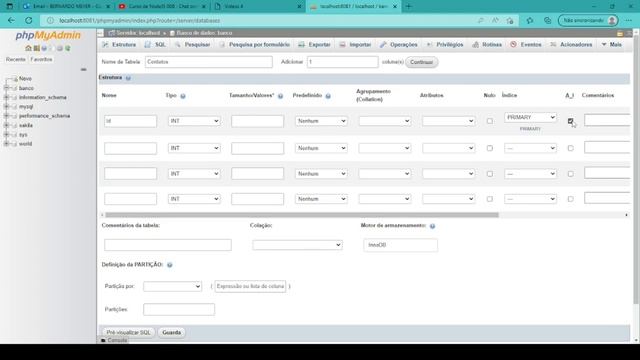Image resolution: width=640 pixels, height=360 pixels.
Task: Open the Recente tables list
Action: coord(16,60)
